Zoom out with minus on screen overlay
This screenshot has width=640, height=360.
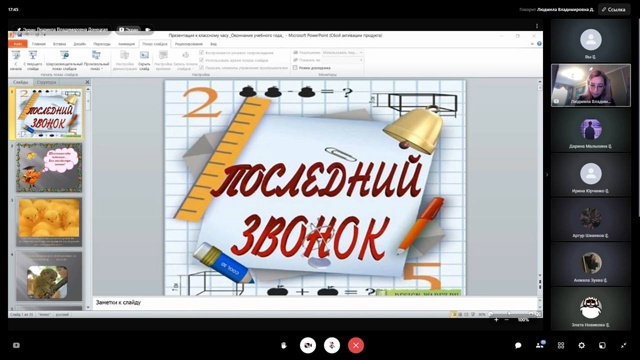pos(507,320)
